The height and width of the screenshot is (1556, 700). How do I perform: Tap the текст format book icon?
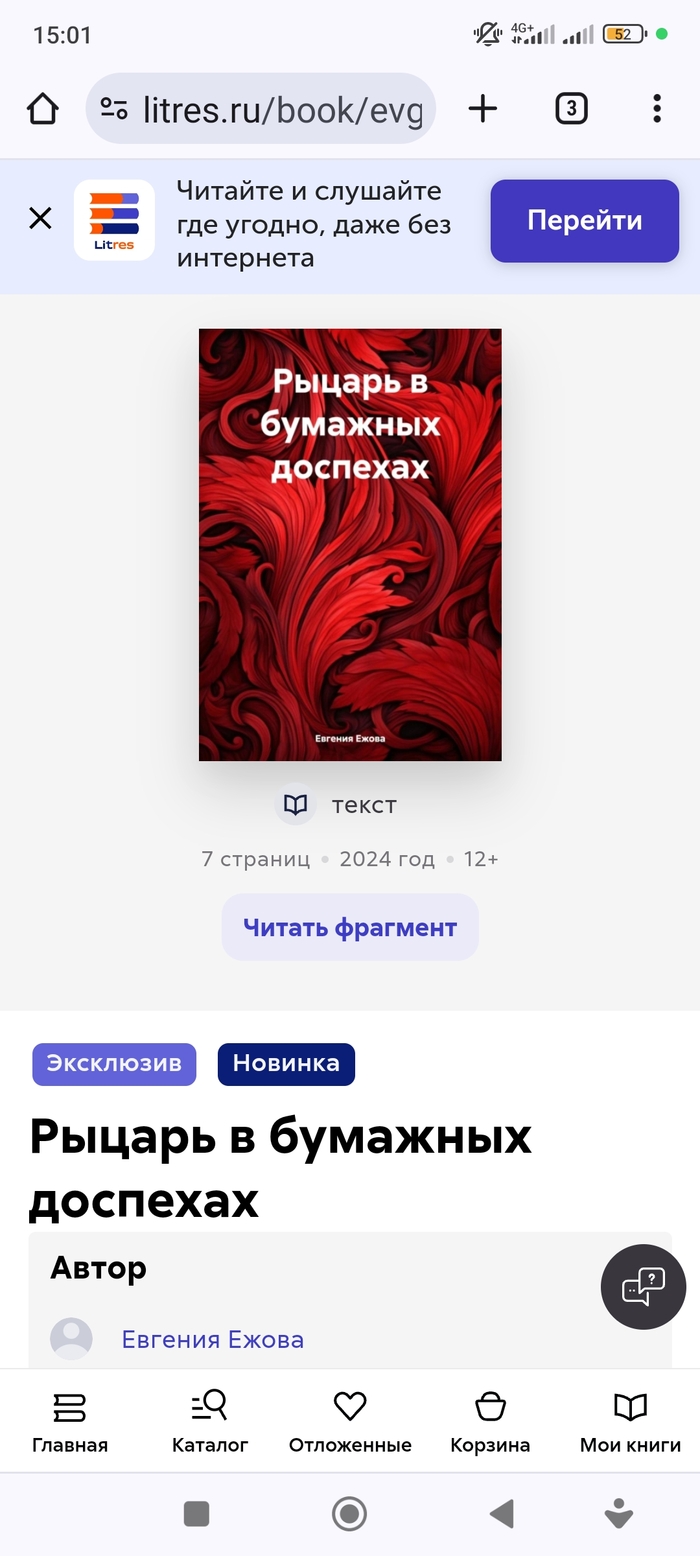pyautogui.click(x=295, y=804)
